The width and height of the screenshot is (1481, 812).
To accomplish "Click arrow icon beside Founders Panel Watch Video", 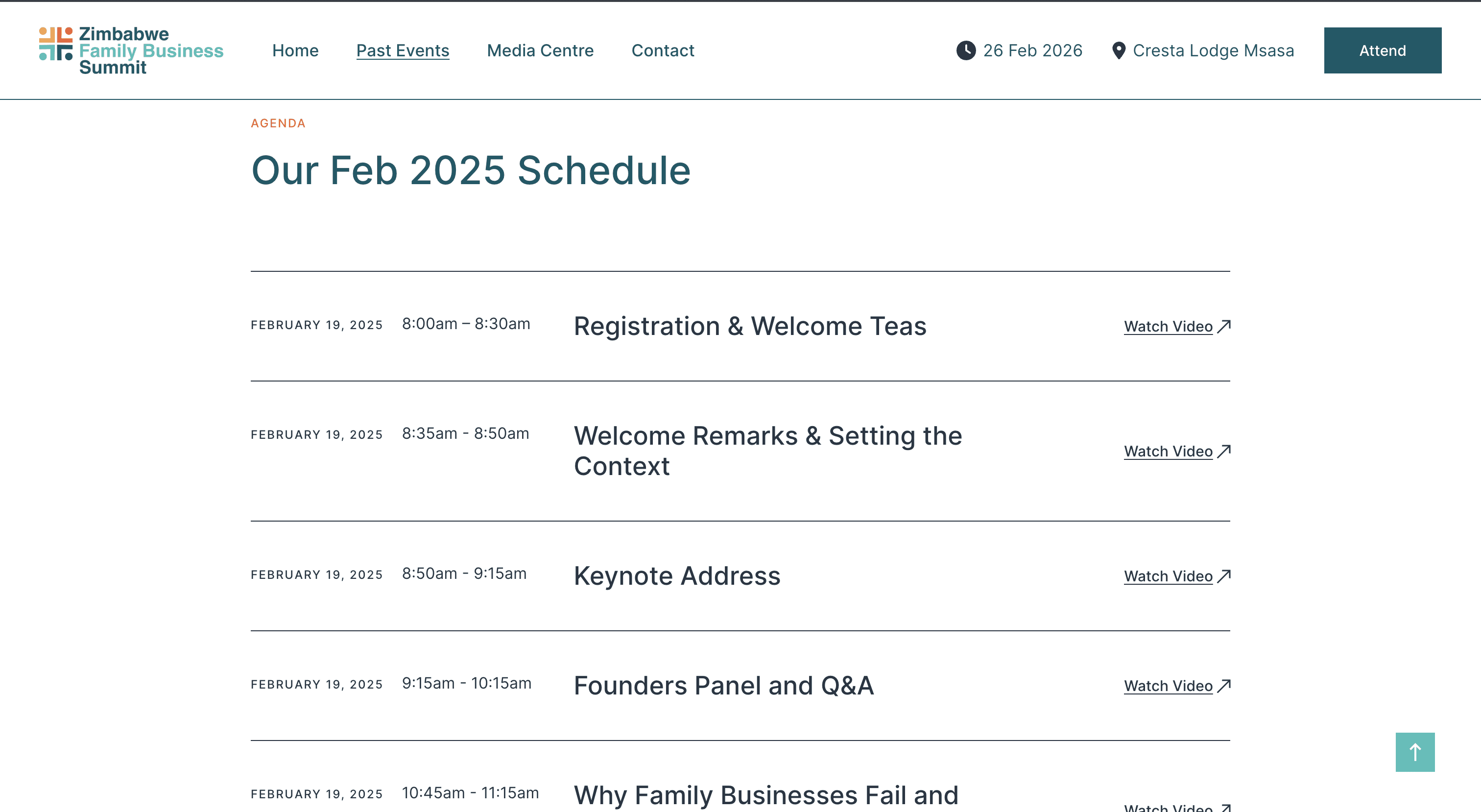I will tap(1224, 686).
